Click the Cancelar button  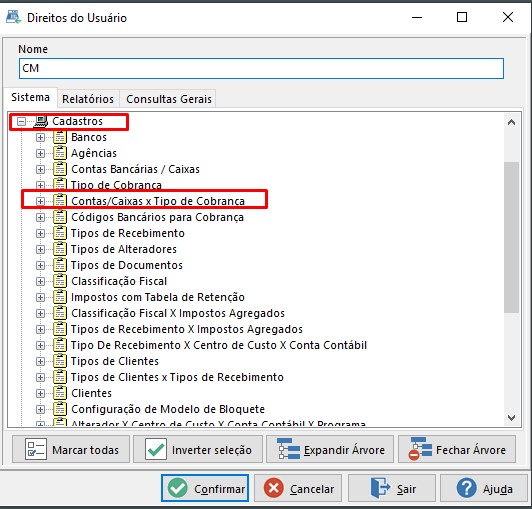coord(298,488)
